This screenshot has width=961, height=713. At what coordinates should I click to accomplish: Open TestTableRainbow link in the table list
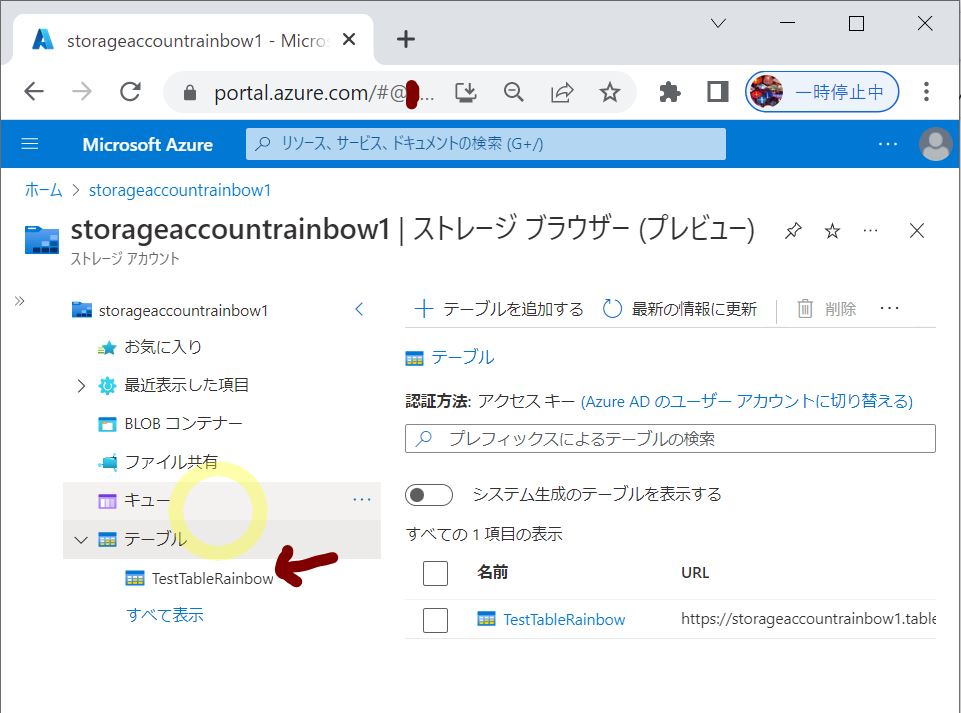coord(564,620)
